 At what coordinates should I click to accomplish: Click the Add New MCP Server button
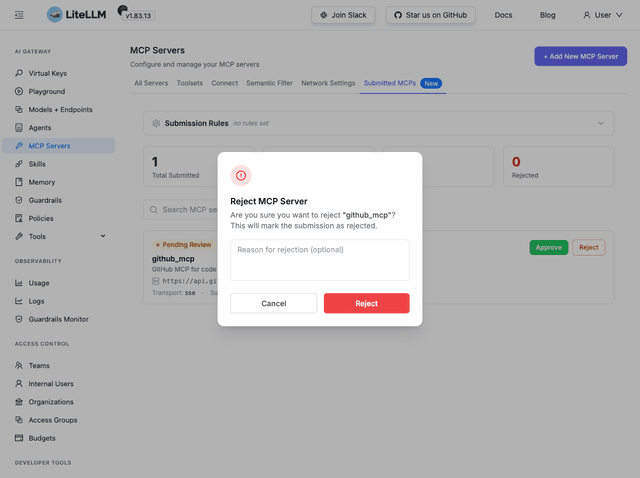pyautogui.click(x=580, y=56)
